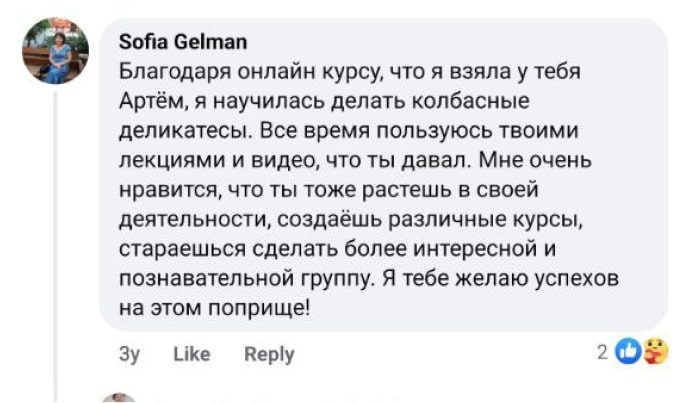The width and height of the screenshot is (688, 403).
Task: Open the Sofia Gelman name link
Action: coord(183,42)
